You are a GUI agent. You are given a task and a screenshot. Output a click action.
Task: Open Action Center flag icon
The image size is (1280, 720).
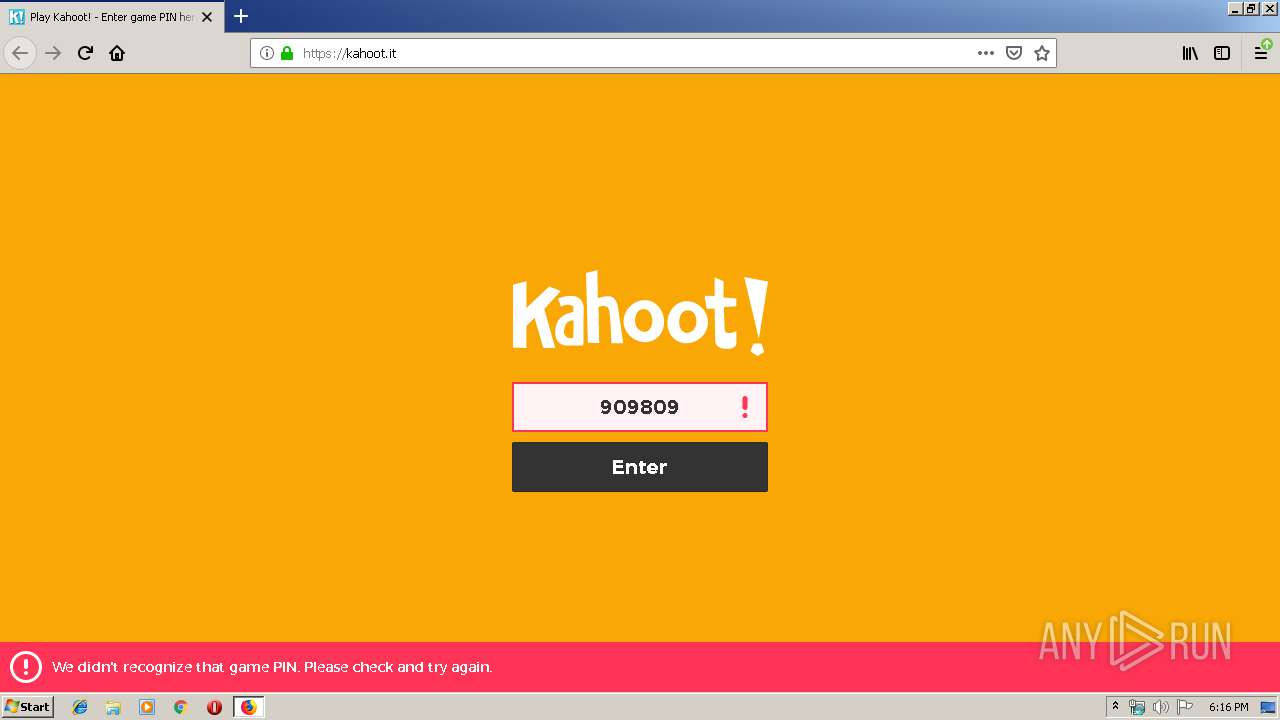tap(1185, 707)
